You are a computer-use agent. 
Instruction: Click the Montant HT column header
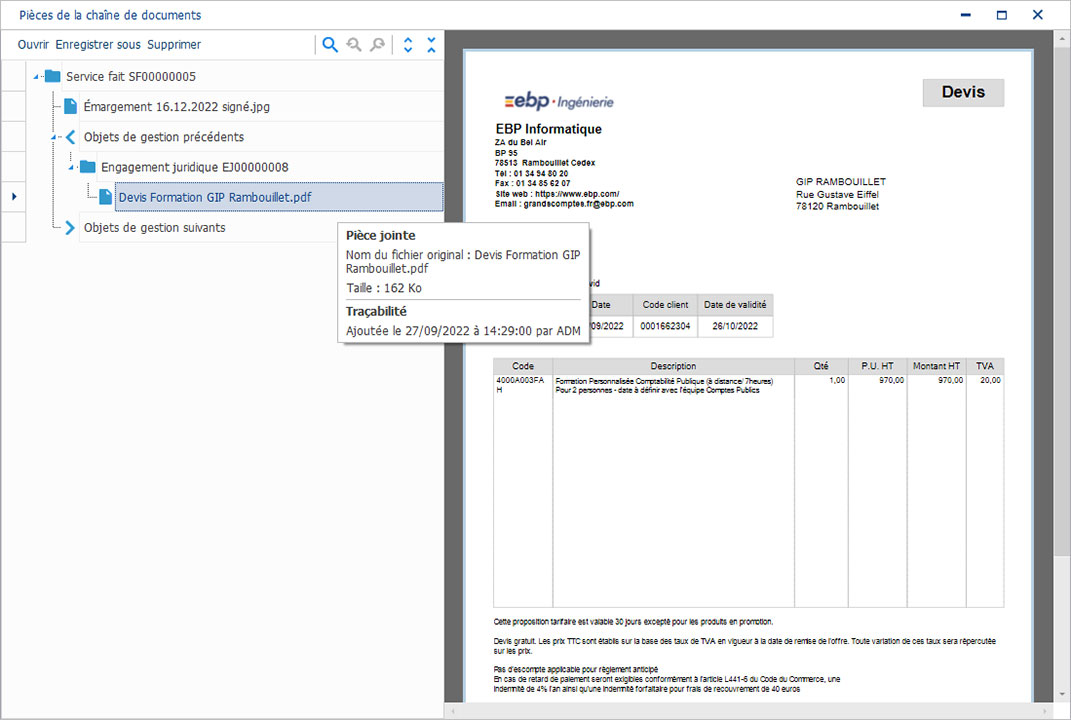(x=936, y=365)
